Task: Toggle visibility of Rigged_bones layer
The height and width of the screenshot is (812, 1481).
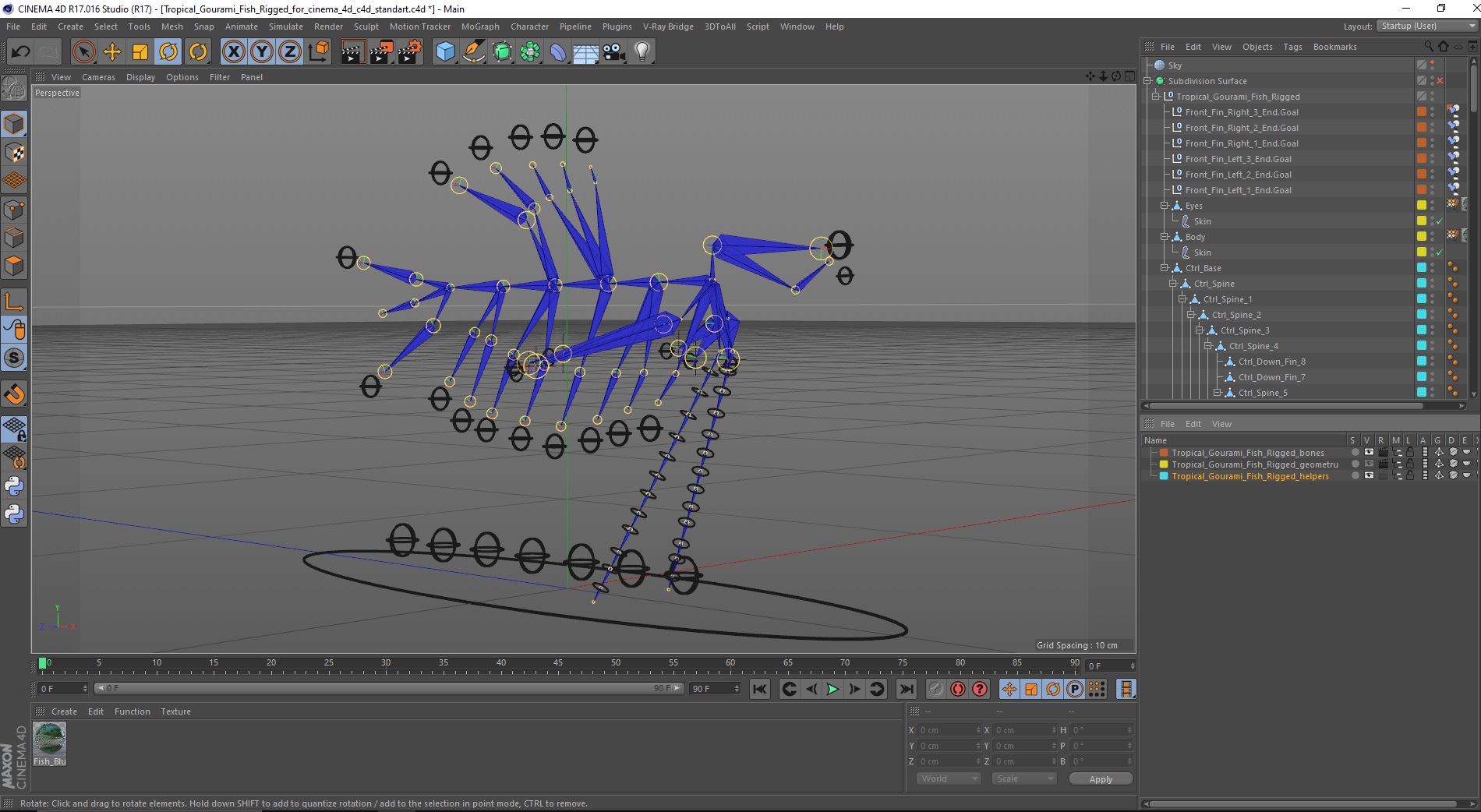Action: coord(1368,453)
